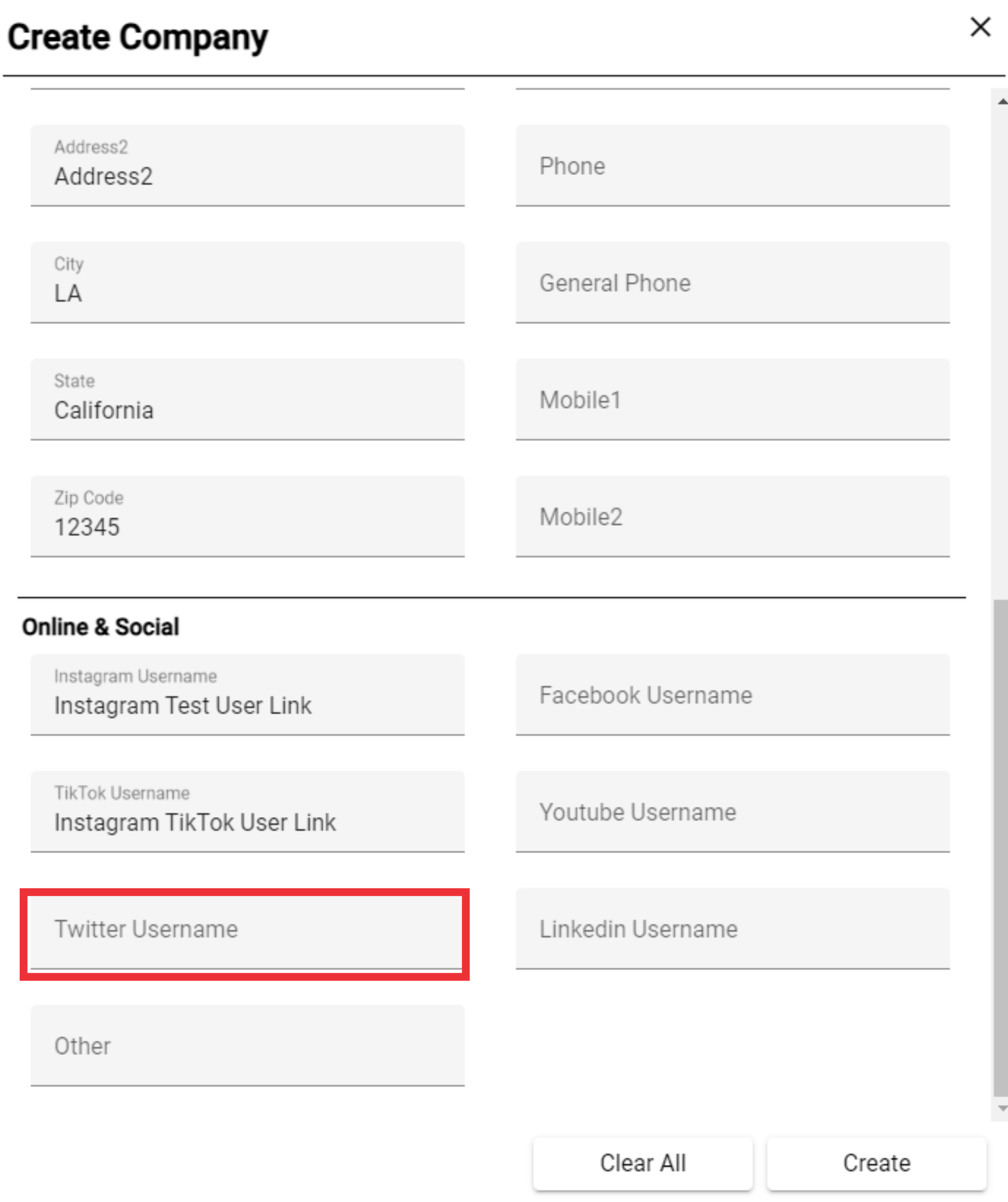The width and height of the screenshot is (1008, 1202).
Task: Select the Linkedin Username field
Action: click(x=732, y=929)
